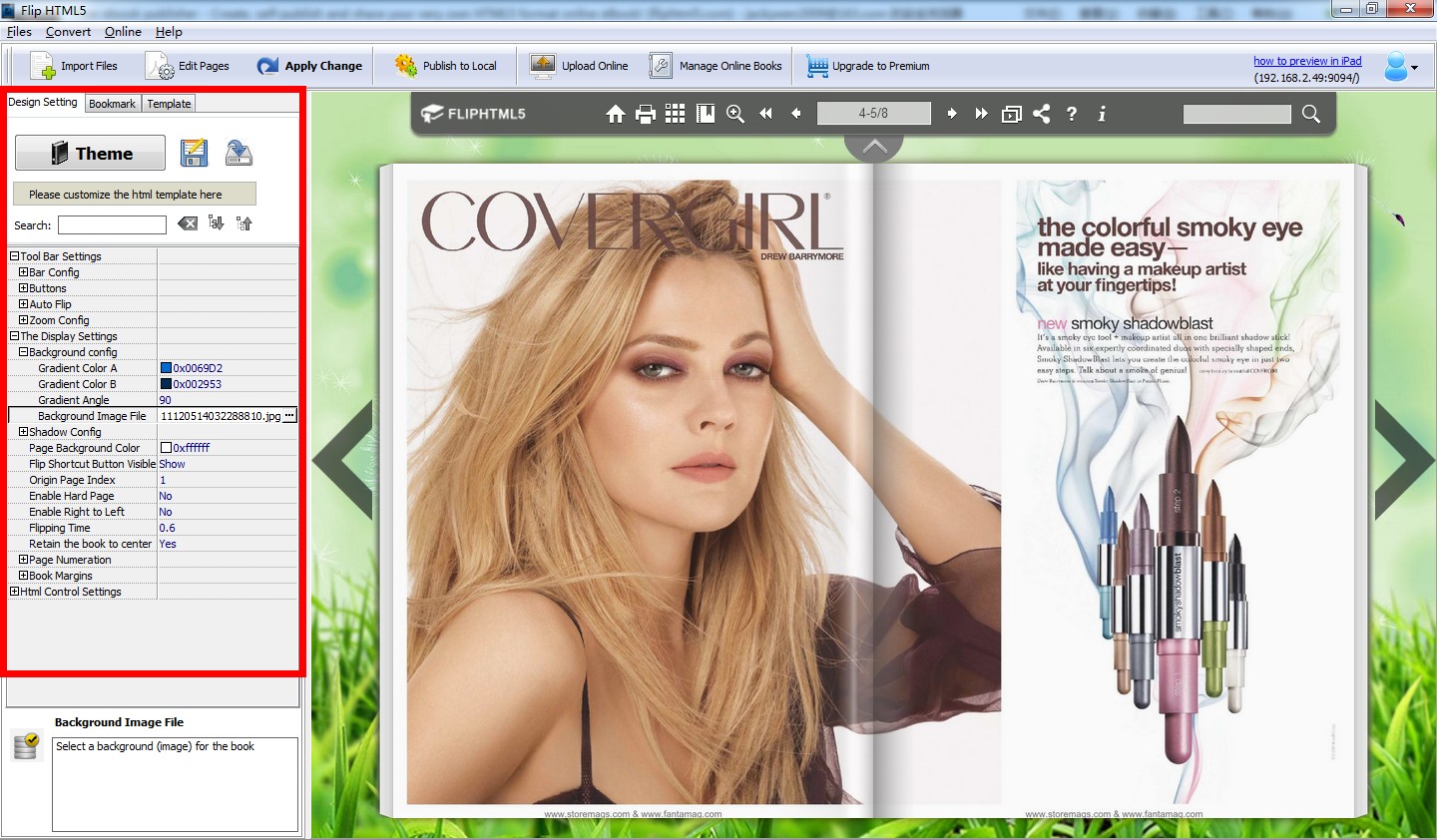
Task: Click the load settings icon beside Theme
Action: (x=239, y=153)
